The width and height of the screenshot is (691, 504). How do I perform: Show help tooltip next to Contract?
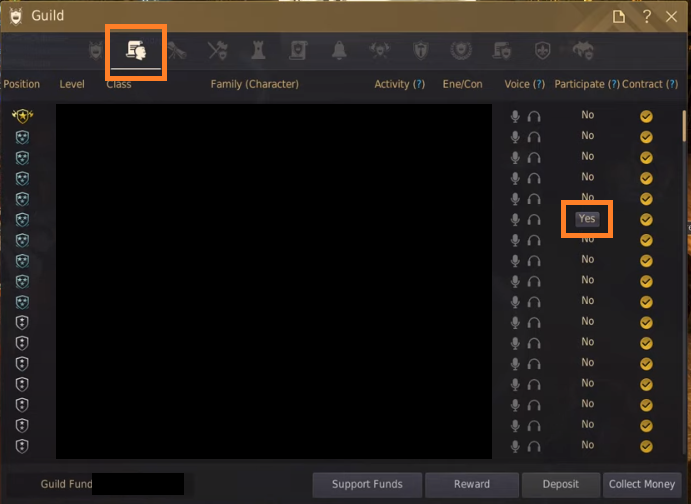pos(672,84)
